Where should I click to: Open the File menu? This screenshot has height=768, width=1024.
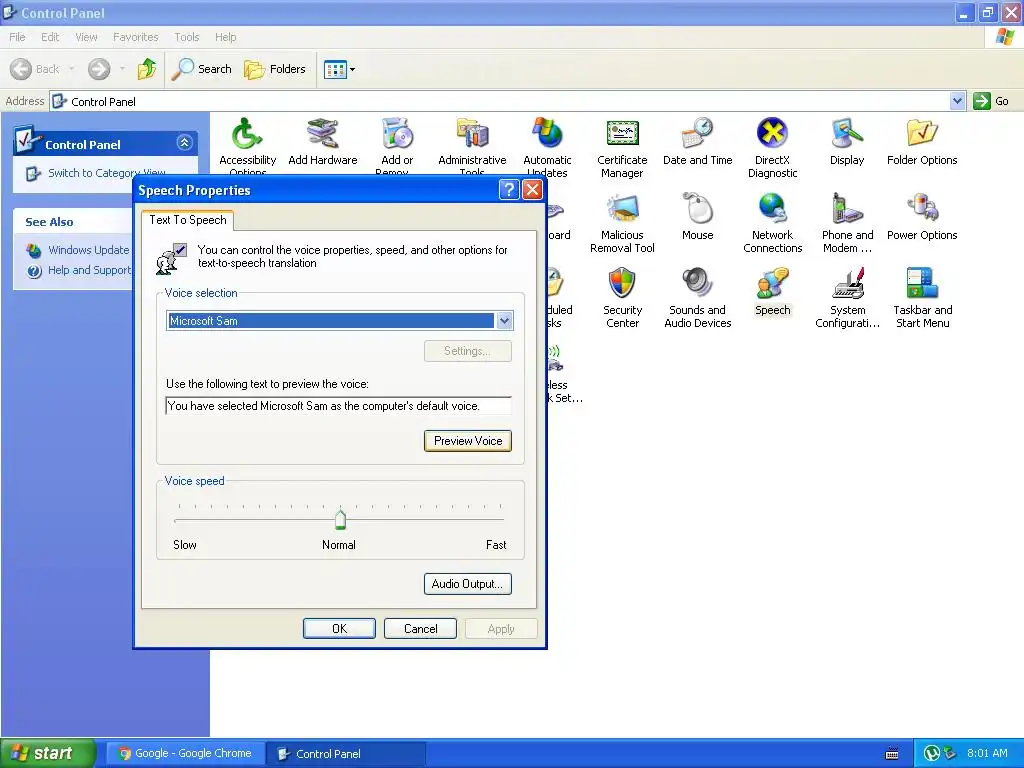coord(18,37)
